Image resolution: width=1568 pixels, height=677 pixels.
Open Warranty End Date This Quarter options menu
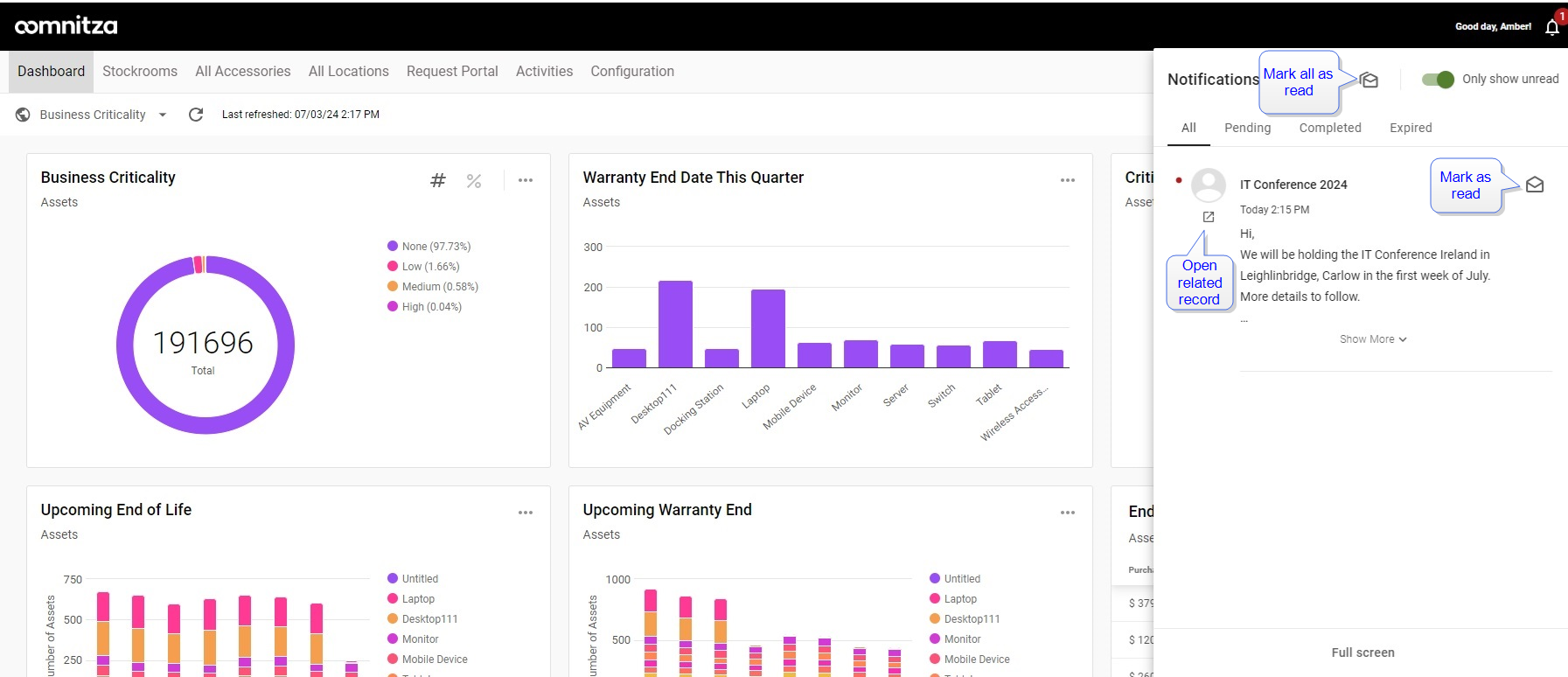tap(1068, 180)
